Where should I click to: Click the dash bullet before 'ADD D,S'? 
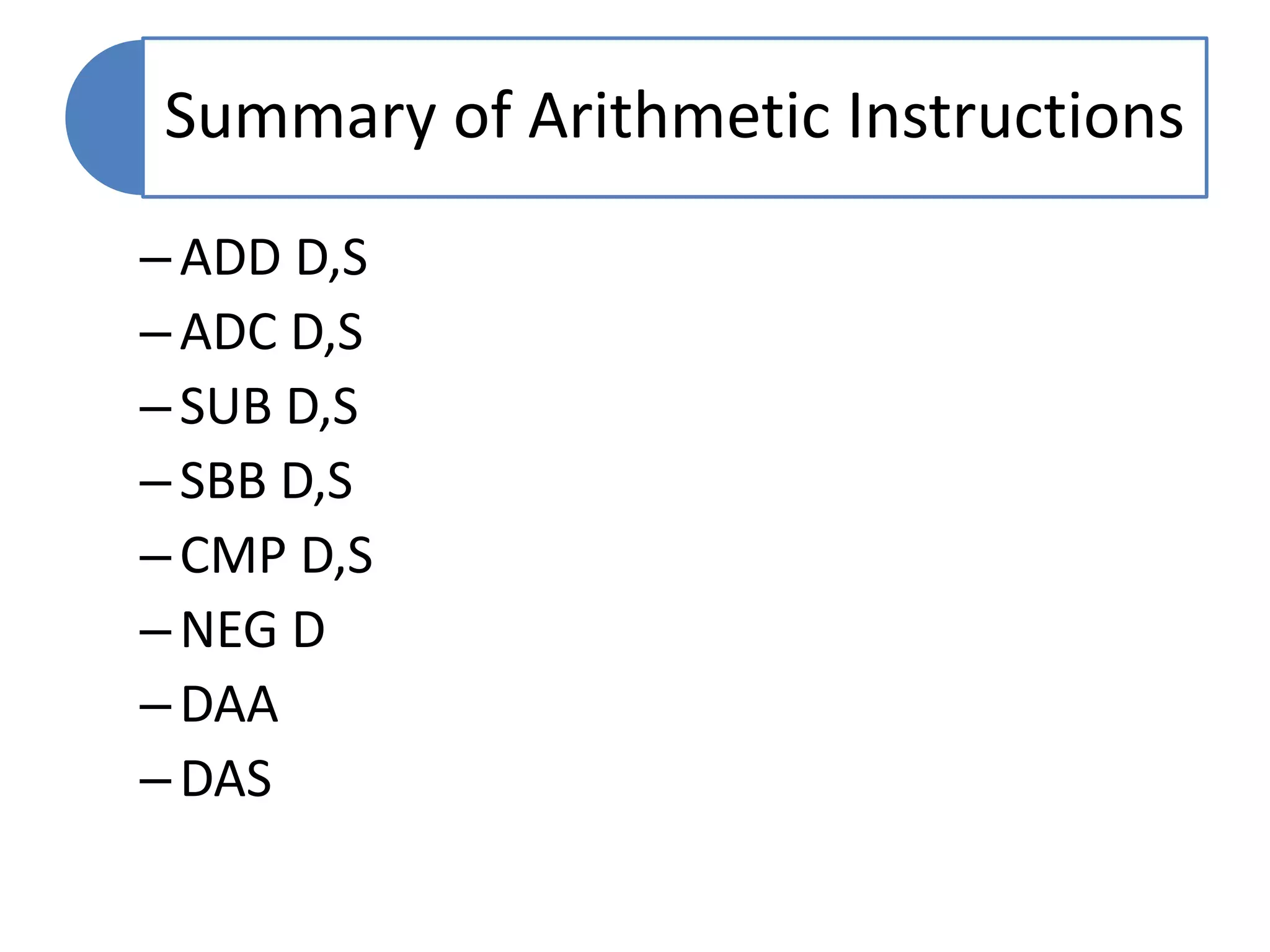click(156, 261)
